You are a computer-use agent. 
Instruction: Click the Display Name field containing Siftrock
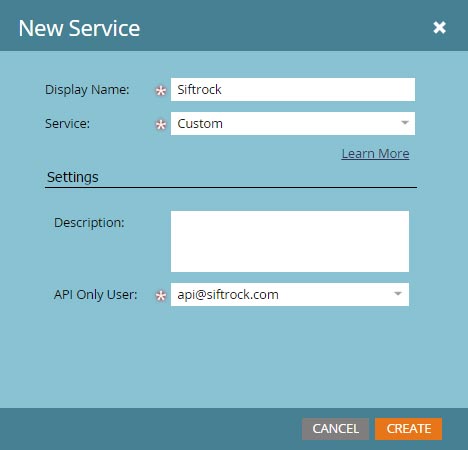293,89
